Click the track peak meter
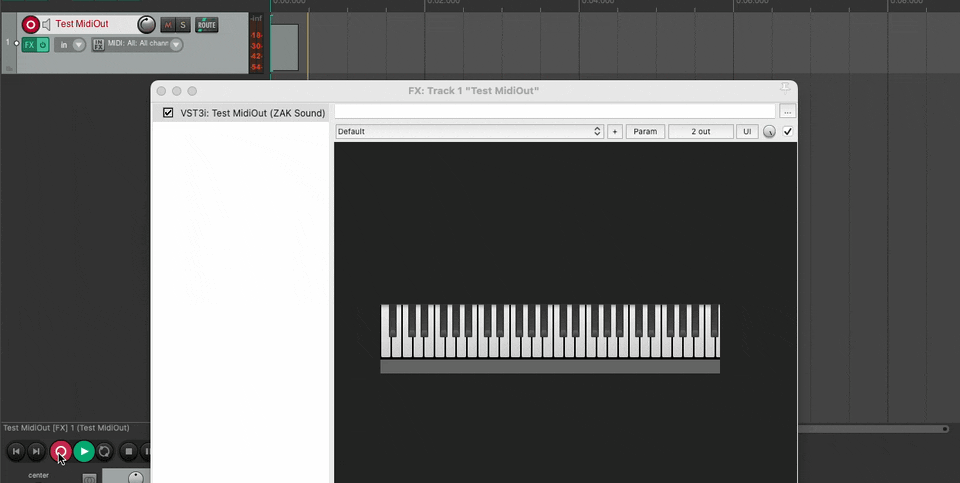Image resolution: width=960 pixels, height=483 pixels. 256,43
